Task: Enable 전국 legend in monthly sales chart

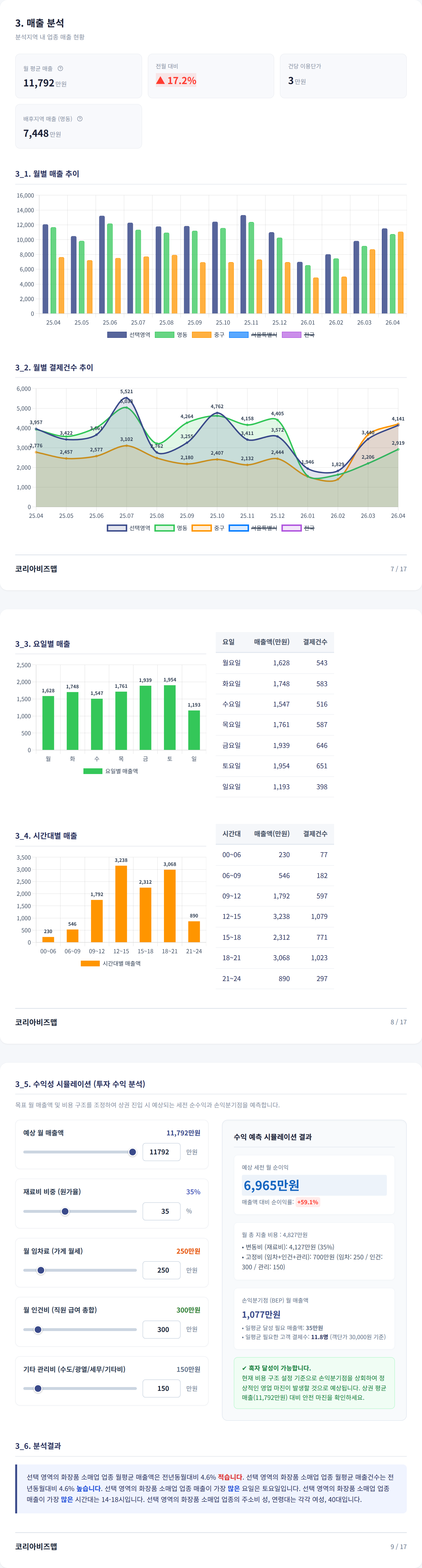Action: point(298,335)
